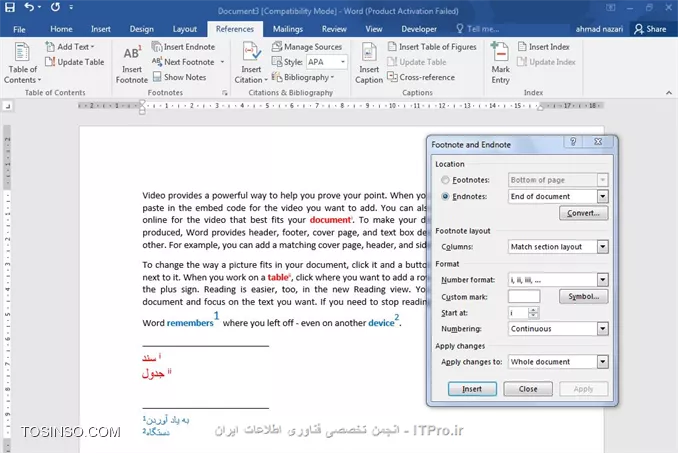Open the Developer tab
Viewport: 678px width, 453px height.
tap(419, 29)
